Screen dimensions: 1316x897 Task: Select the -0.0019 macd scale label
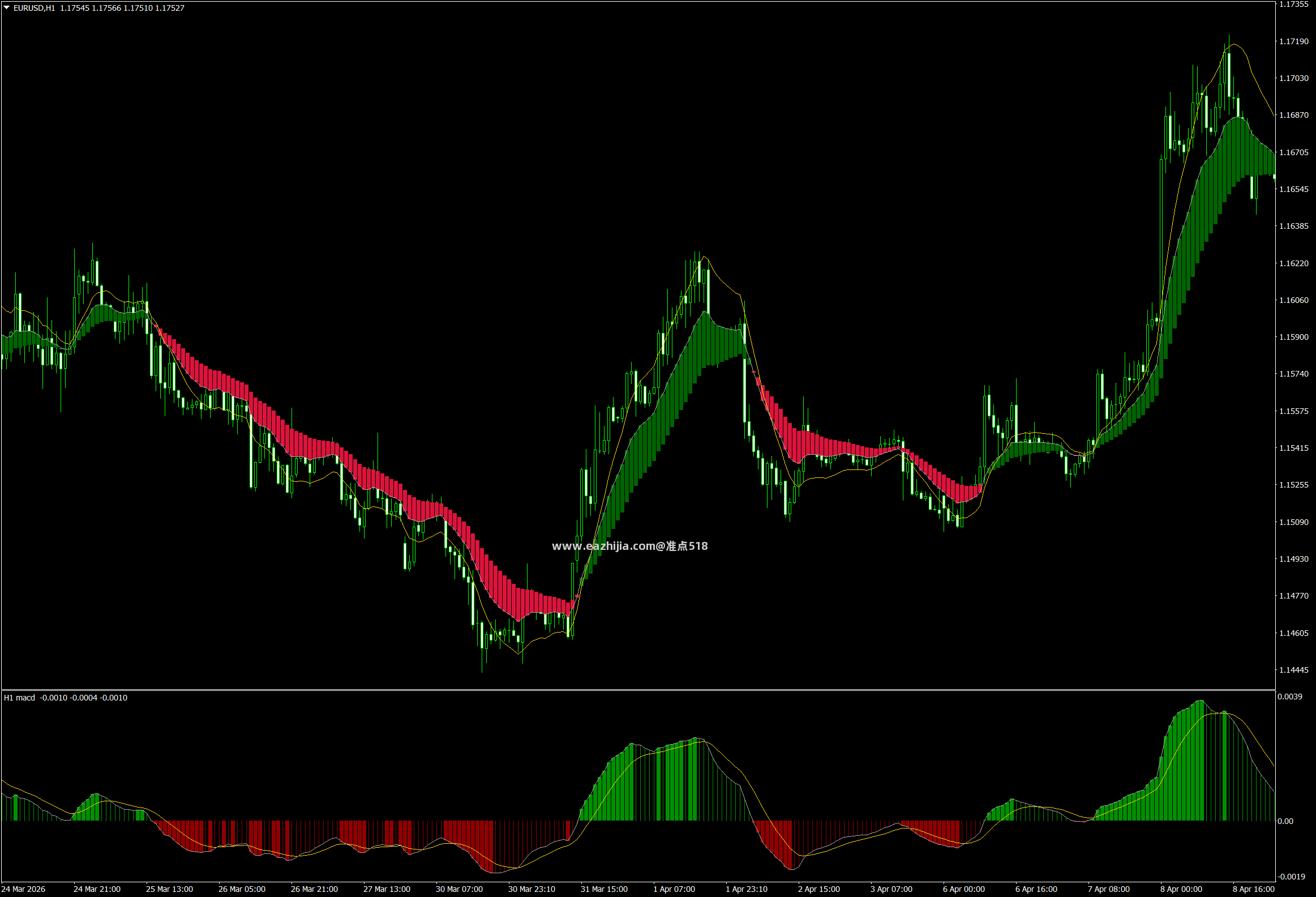(1291, 877)
